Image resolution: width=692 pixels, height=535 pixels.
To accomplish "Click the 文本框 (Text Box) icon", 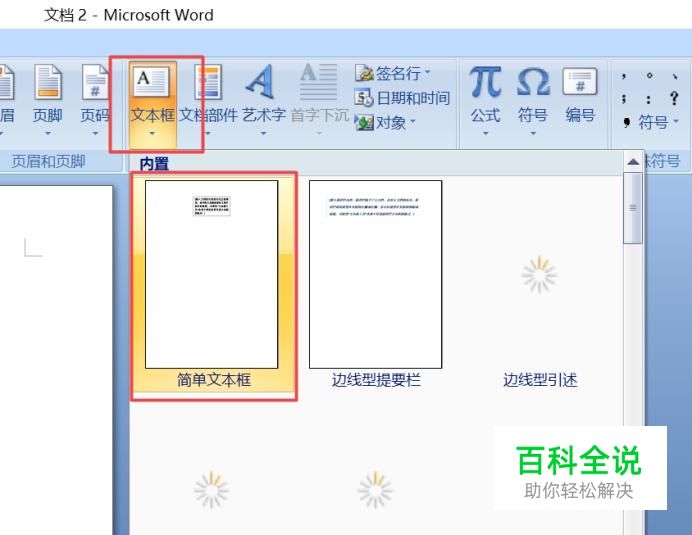I will 151,82.
